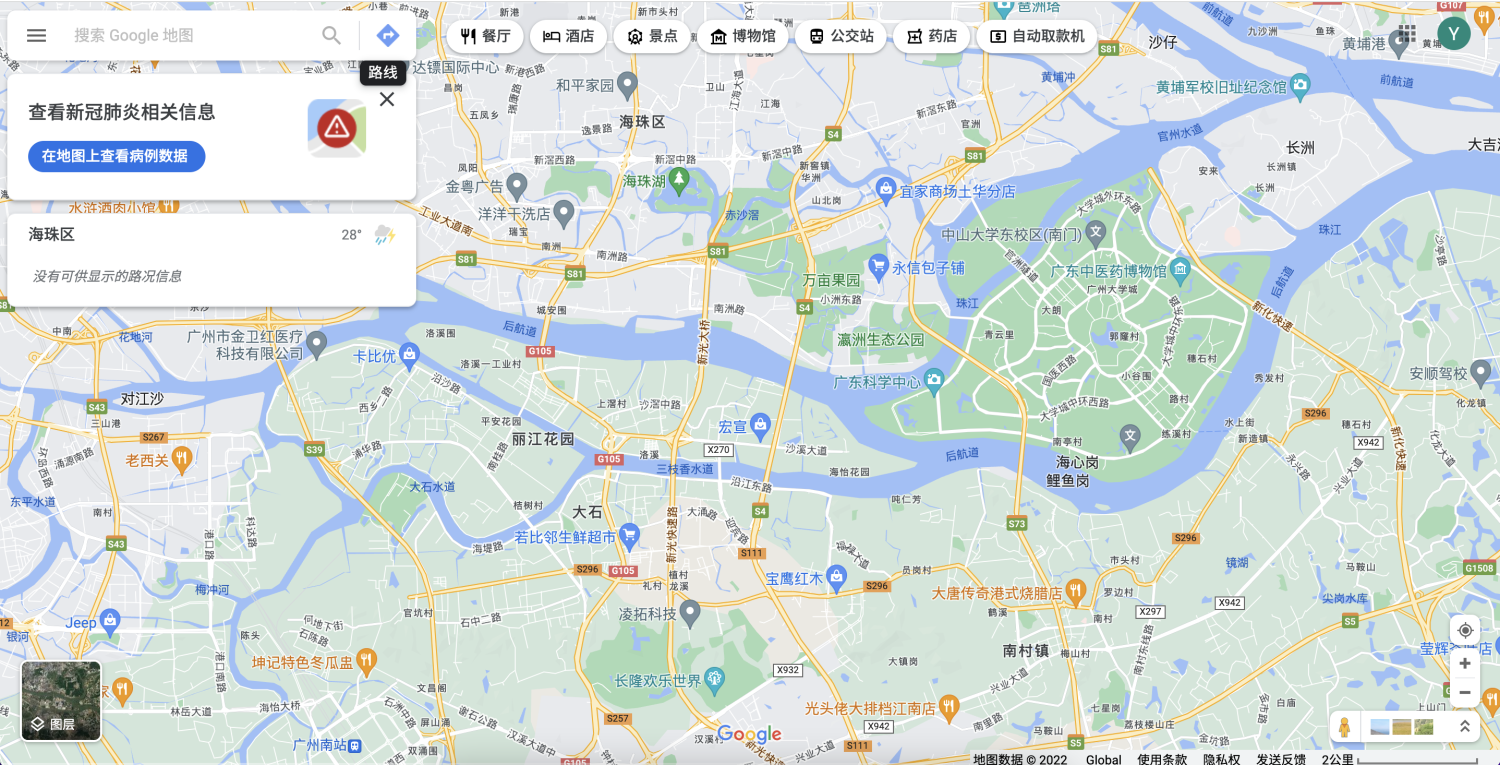This screenshot has width=1500, height=765.
Task: Zoom in with the plus button
Action: [x=1465, y=663]
